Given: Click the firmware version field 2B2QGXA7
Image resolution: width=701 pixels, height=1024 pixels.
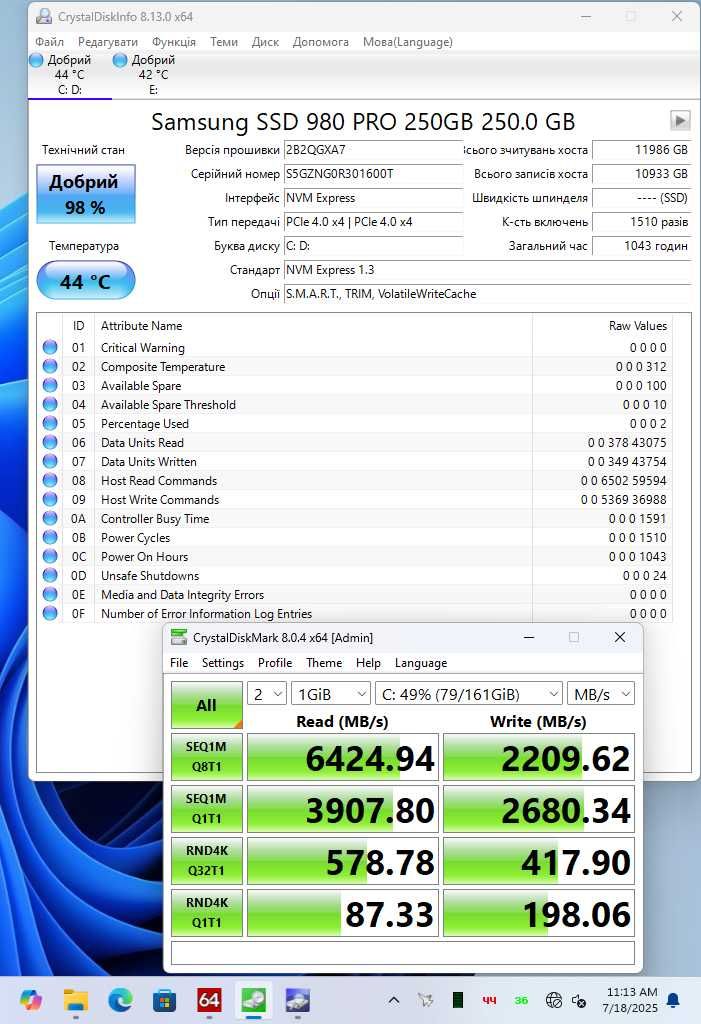Looking at the screenshot, I should click(373, 150).
